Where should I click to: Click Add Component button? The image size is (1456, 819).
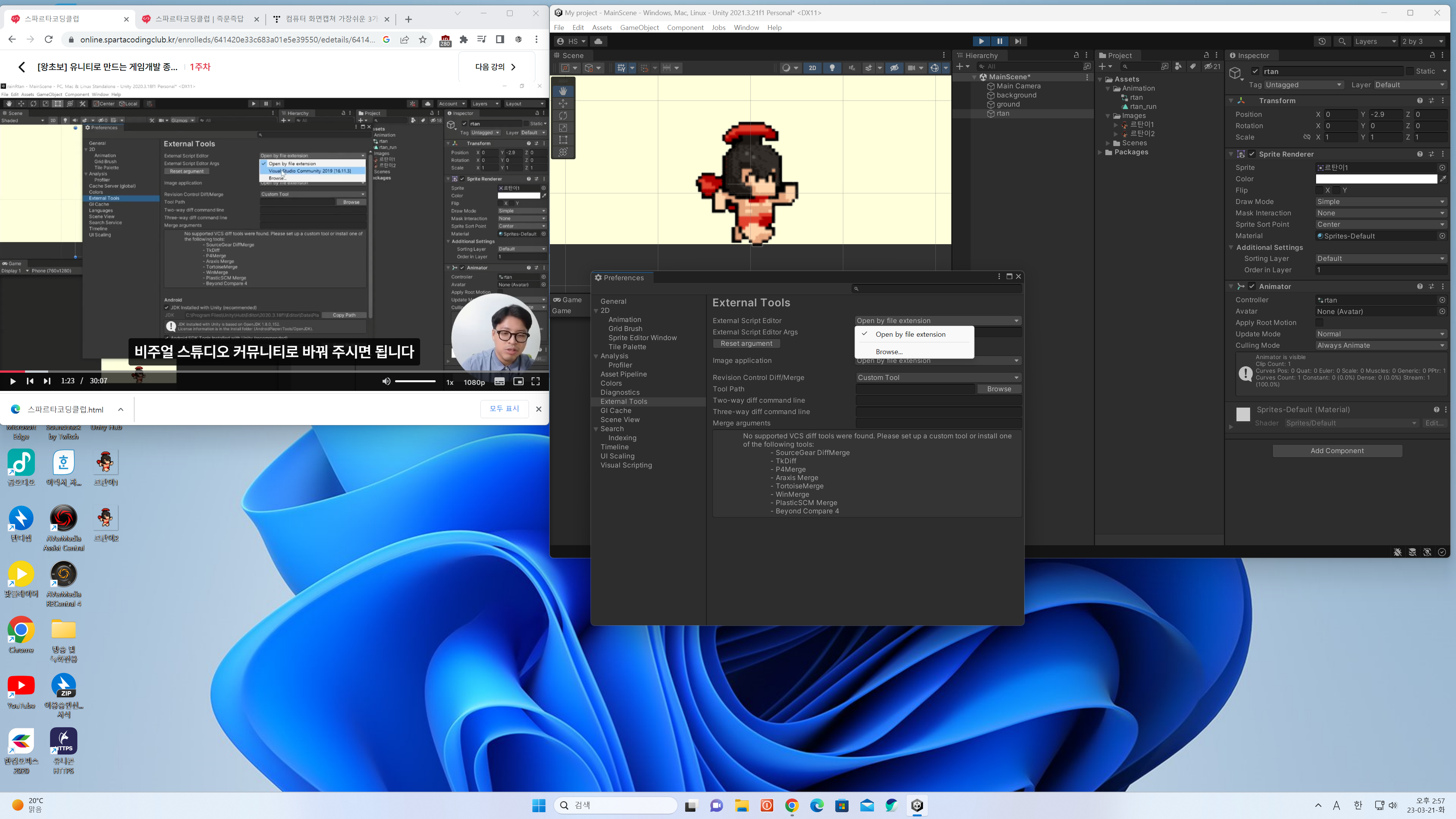point(1337,451)
